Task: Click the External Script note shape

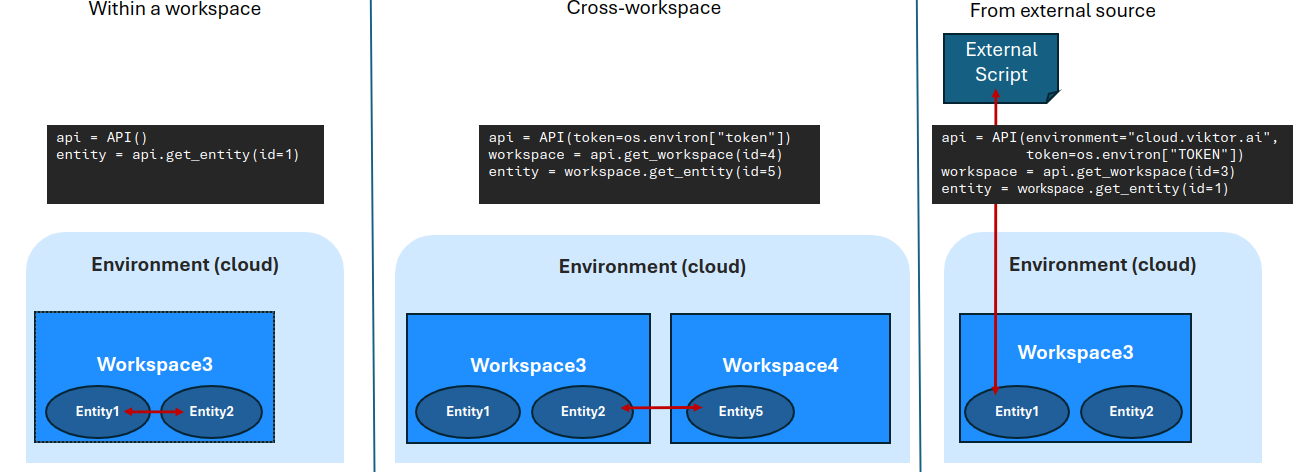Action: 1001,63
